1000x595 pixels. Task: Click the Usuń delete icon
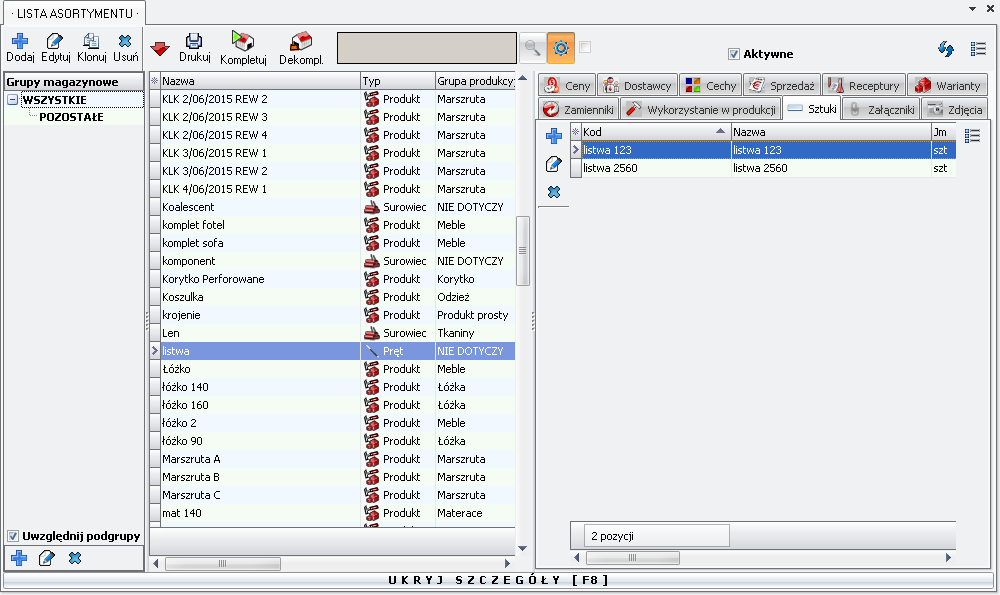[x=125, y=42]
